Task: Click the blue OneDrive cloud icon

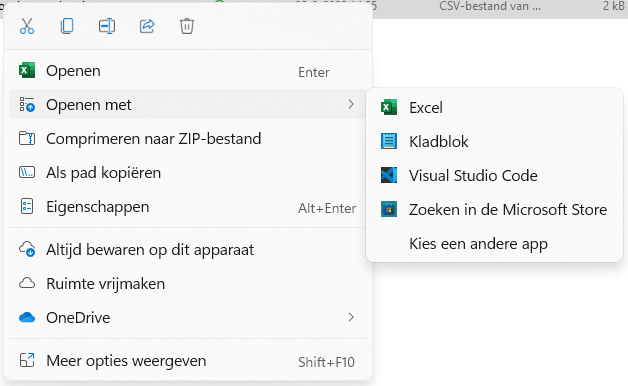Action: pyautogui.click(x=27, y=318)
